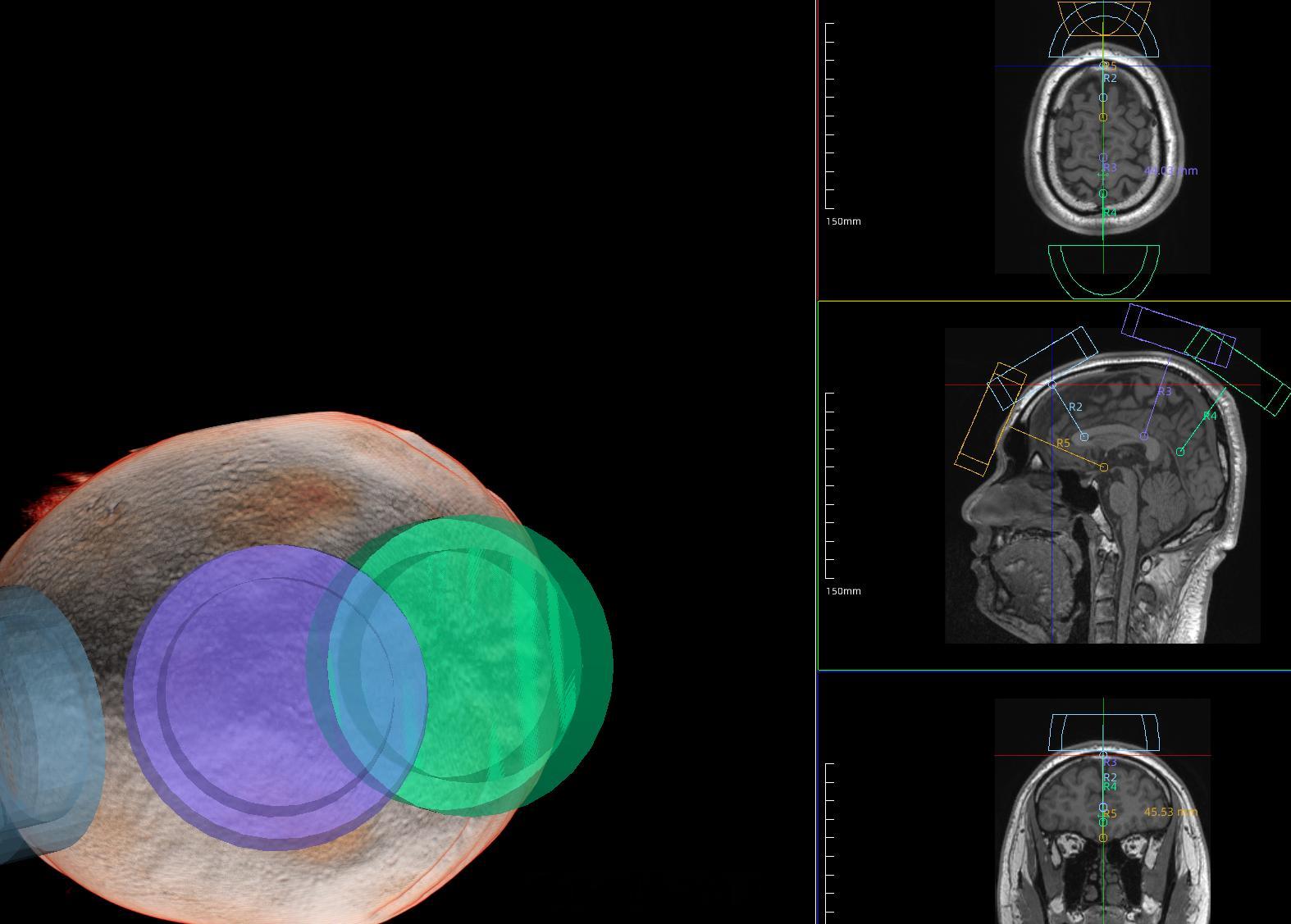
Task: Select the yellow target circle in axial view
Action: (x=1103, y=117)
